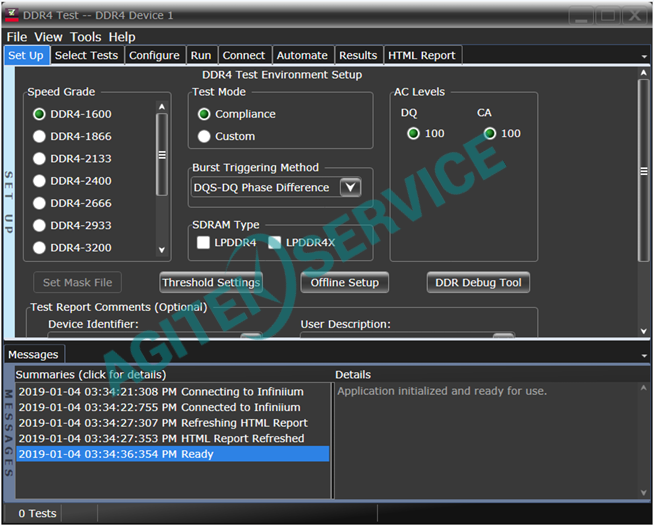Go to the Run tab
This screenshot has height=525, width=654.
201,55
